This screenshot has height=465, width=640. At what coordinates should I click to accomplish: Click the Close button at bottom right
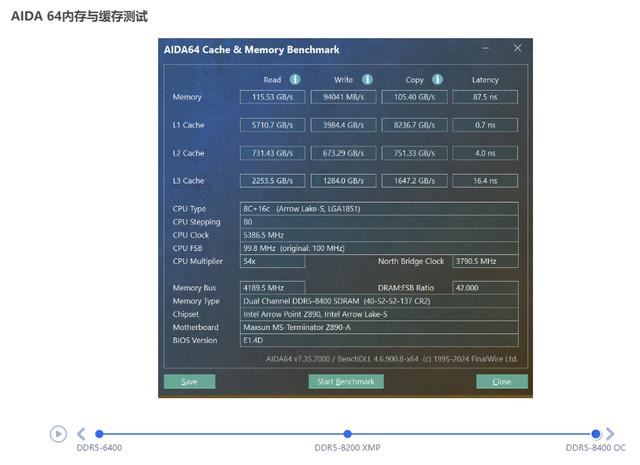pyautogui.click(x=501, y=381)
